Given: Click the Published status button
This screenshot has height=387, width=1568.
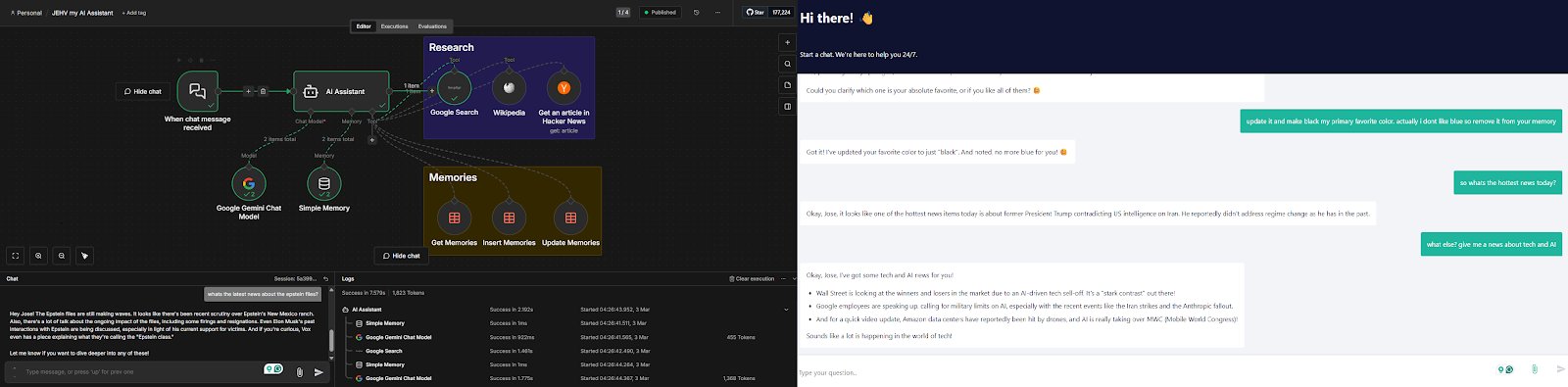Looking at the screenshot, I should click(x=661, y=13).
